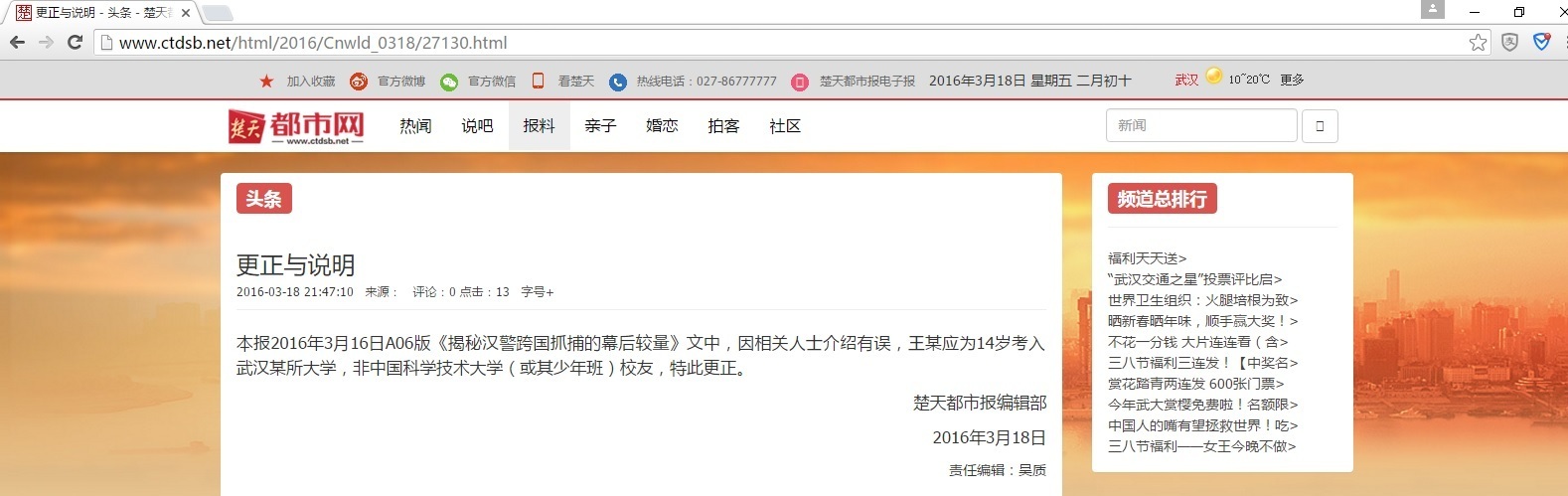Click the 看楚天 mobile phone icon
The width and height of the screenshot is (1568, 496).
[538, 82]
